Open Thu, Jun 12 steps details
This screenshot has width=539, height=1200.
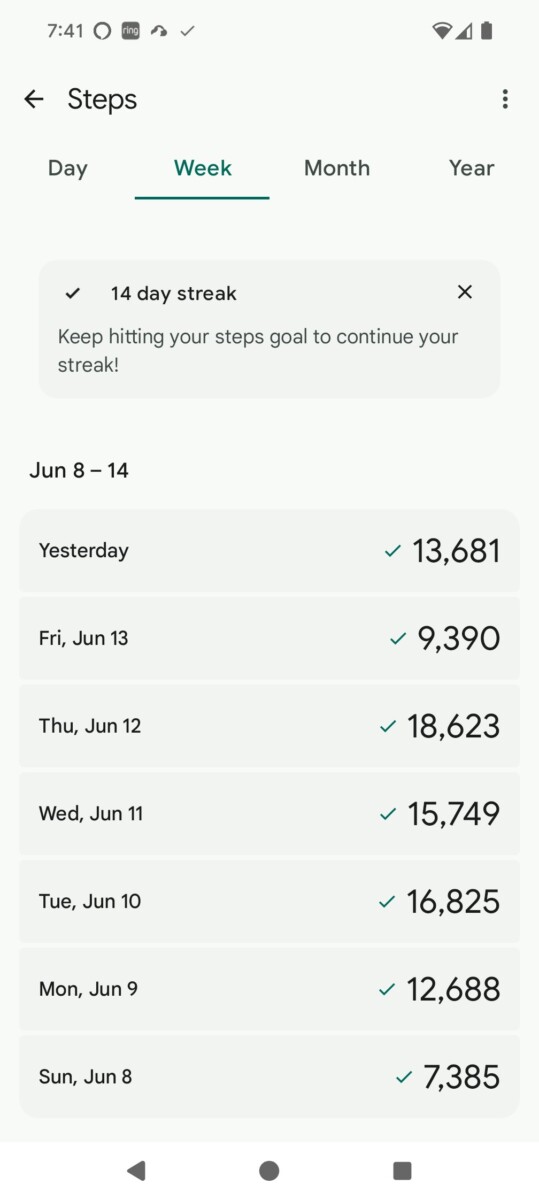[269, 726]
